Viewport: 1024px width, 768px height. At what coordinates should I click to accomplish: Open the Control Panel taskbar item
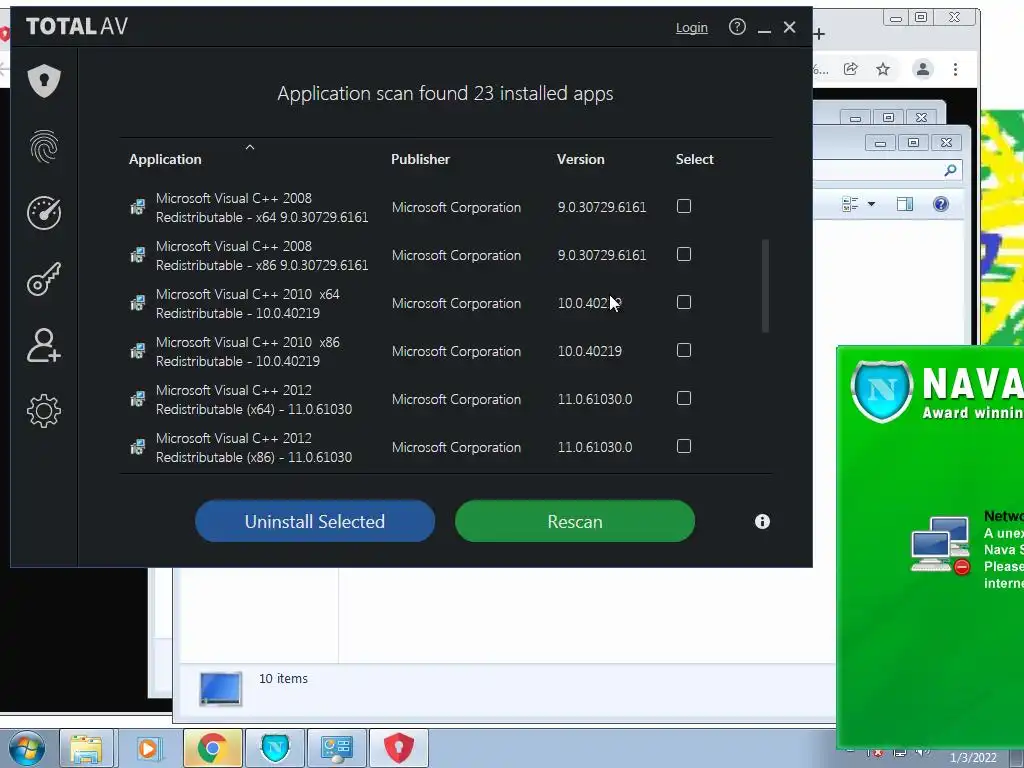coord(337,748)
